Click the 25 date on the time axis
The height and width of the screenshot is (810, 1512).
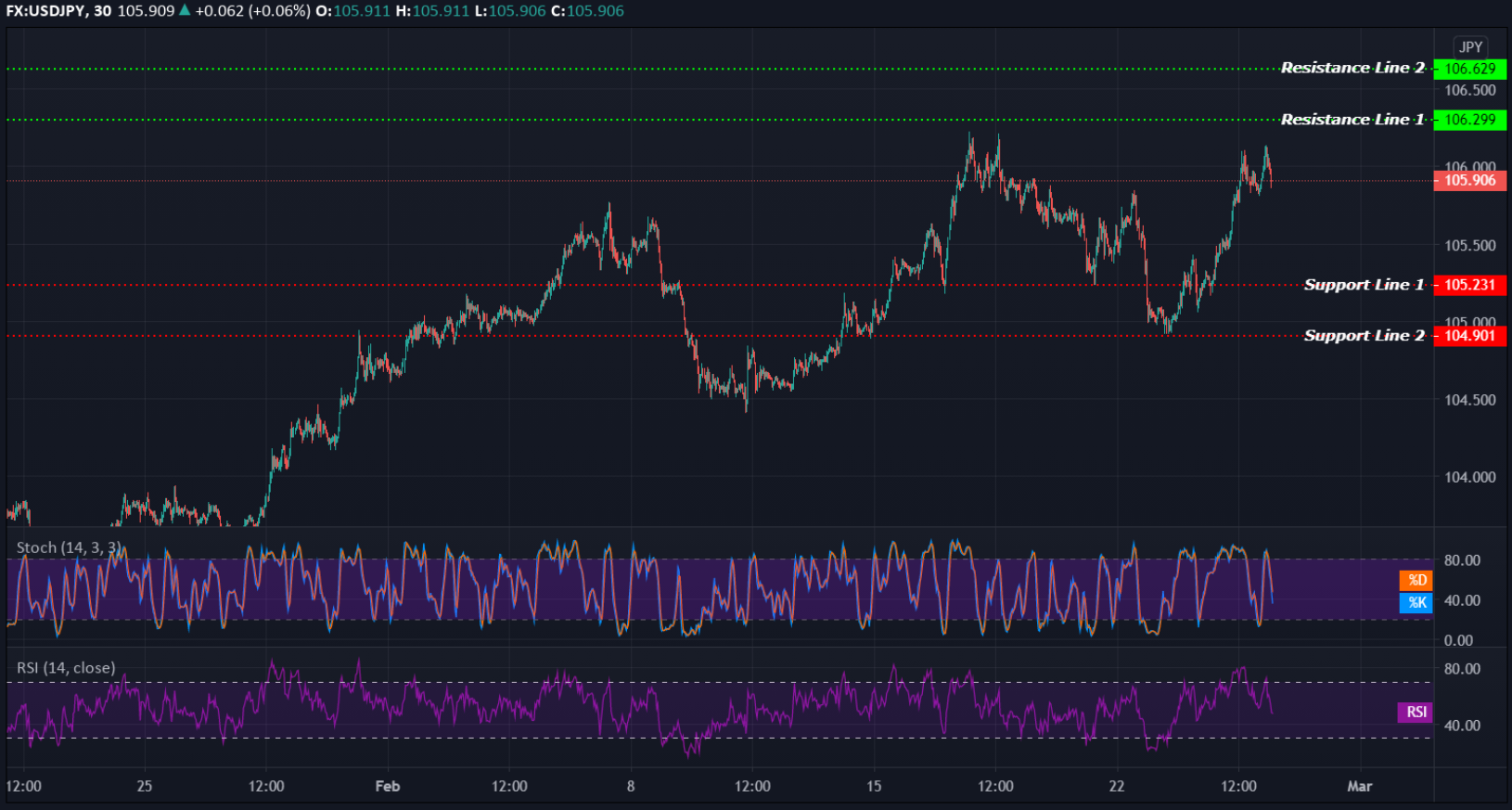(x=144, y=786)
